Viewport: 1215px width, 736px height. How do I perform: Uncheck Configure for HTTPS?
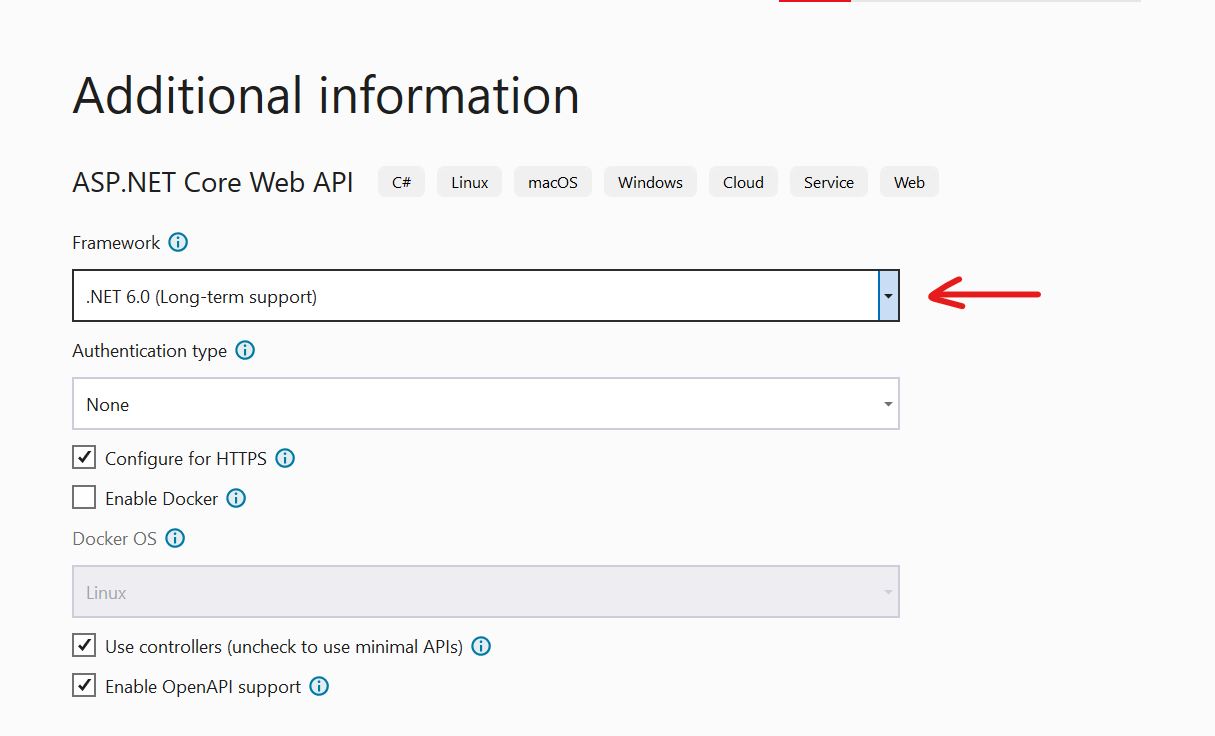tap(84, 457)
